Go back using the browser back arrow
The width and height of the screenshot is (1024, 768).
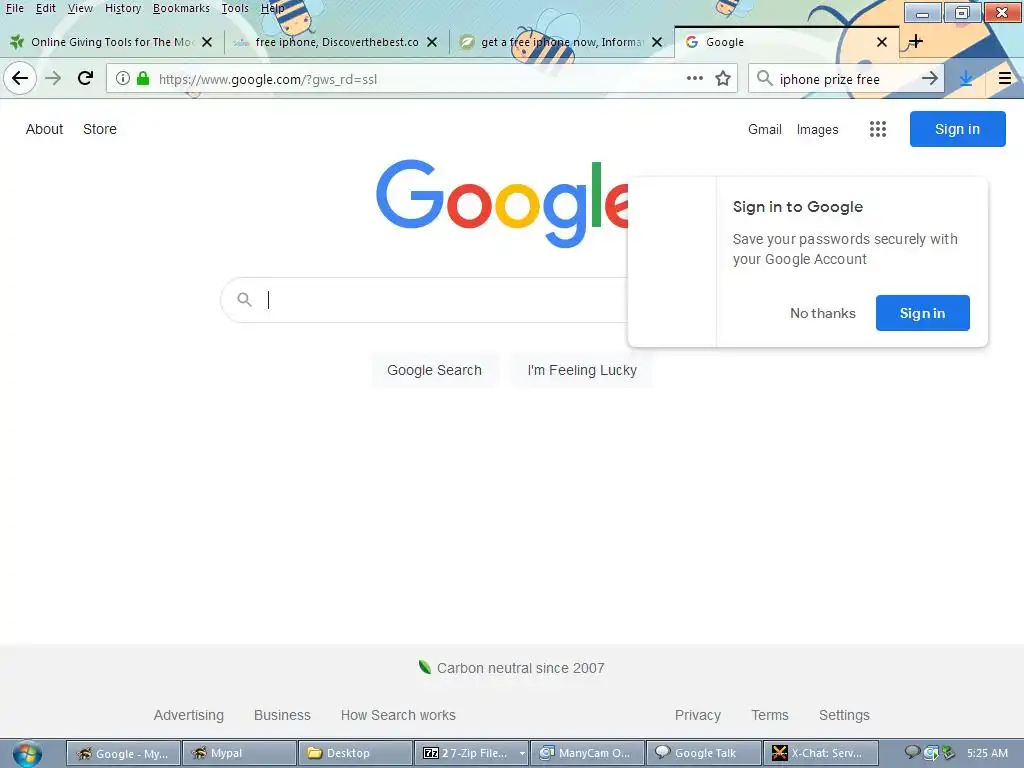(x=20, y=79)
